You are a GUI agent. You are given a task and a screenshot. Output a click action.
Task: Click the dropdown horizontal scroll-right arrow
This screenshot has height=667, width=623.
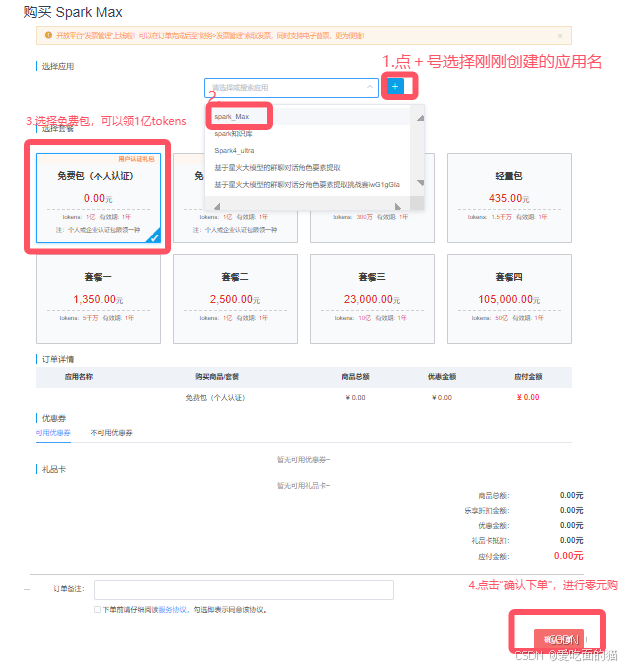(x=397, y=206)
